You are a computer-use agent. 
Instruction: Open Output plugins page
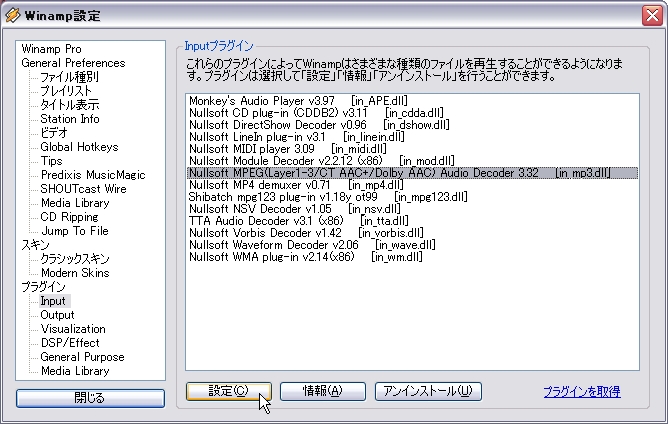pyautogui.click(x=58, y=315)
